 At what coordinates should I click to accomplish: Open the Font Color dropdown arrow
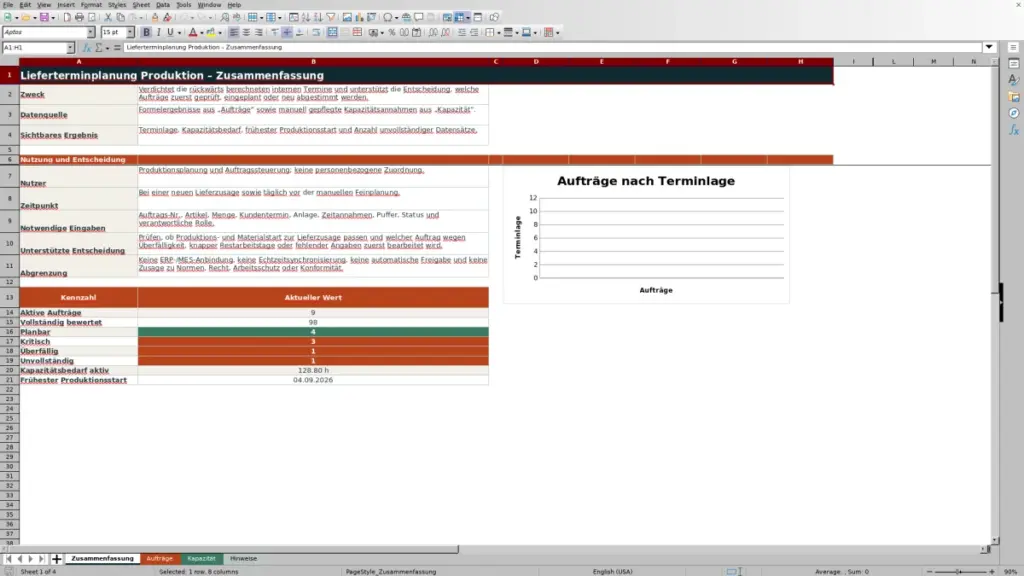tap(201, 33)
